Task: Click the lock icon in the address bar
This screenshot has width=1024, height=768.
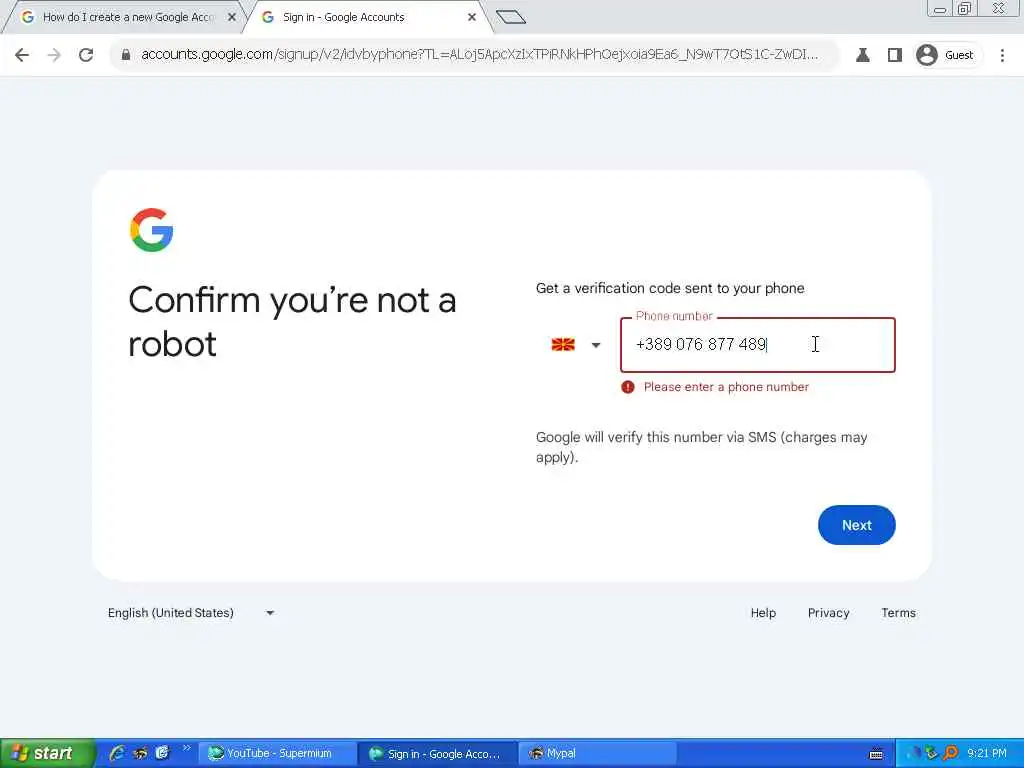Action: tap(126, 55)
